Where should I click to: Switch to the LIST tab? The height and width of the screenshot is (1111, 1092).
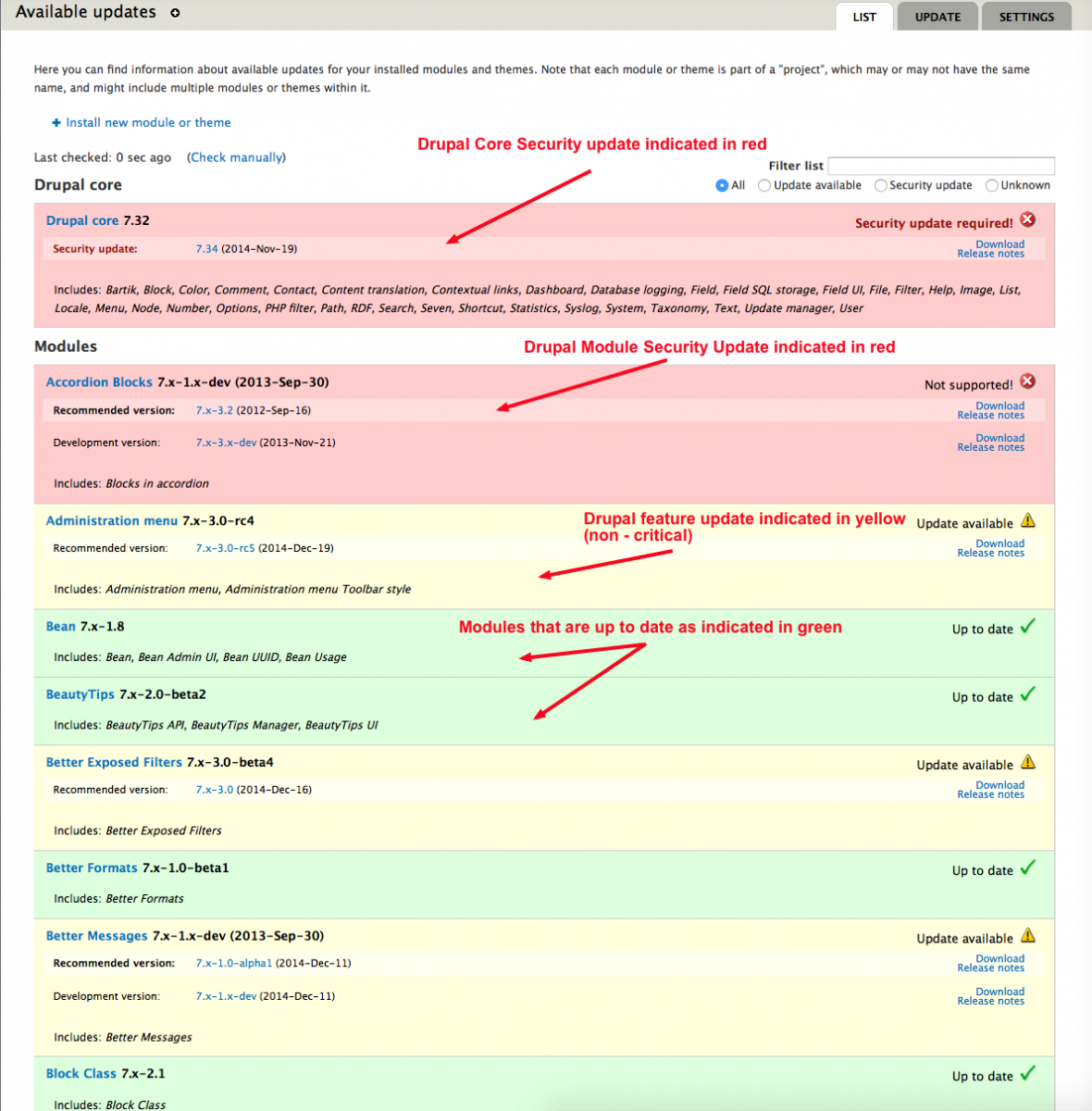click(864, 17)
